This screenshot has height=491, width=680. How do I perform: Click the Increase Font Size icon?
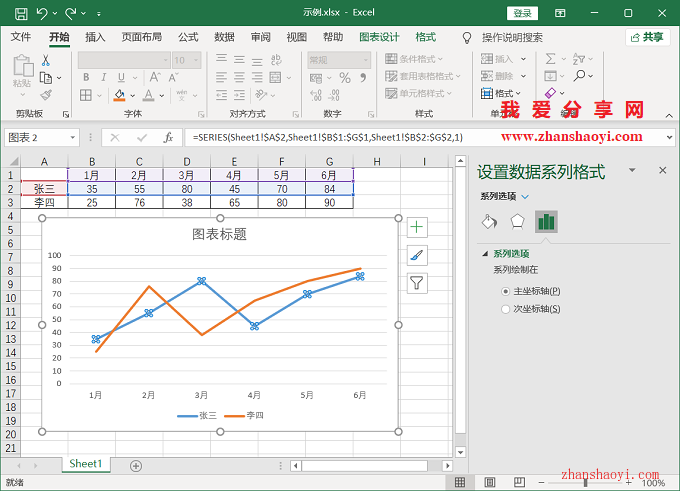(155, 77)
